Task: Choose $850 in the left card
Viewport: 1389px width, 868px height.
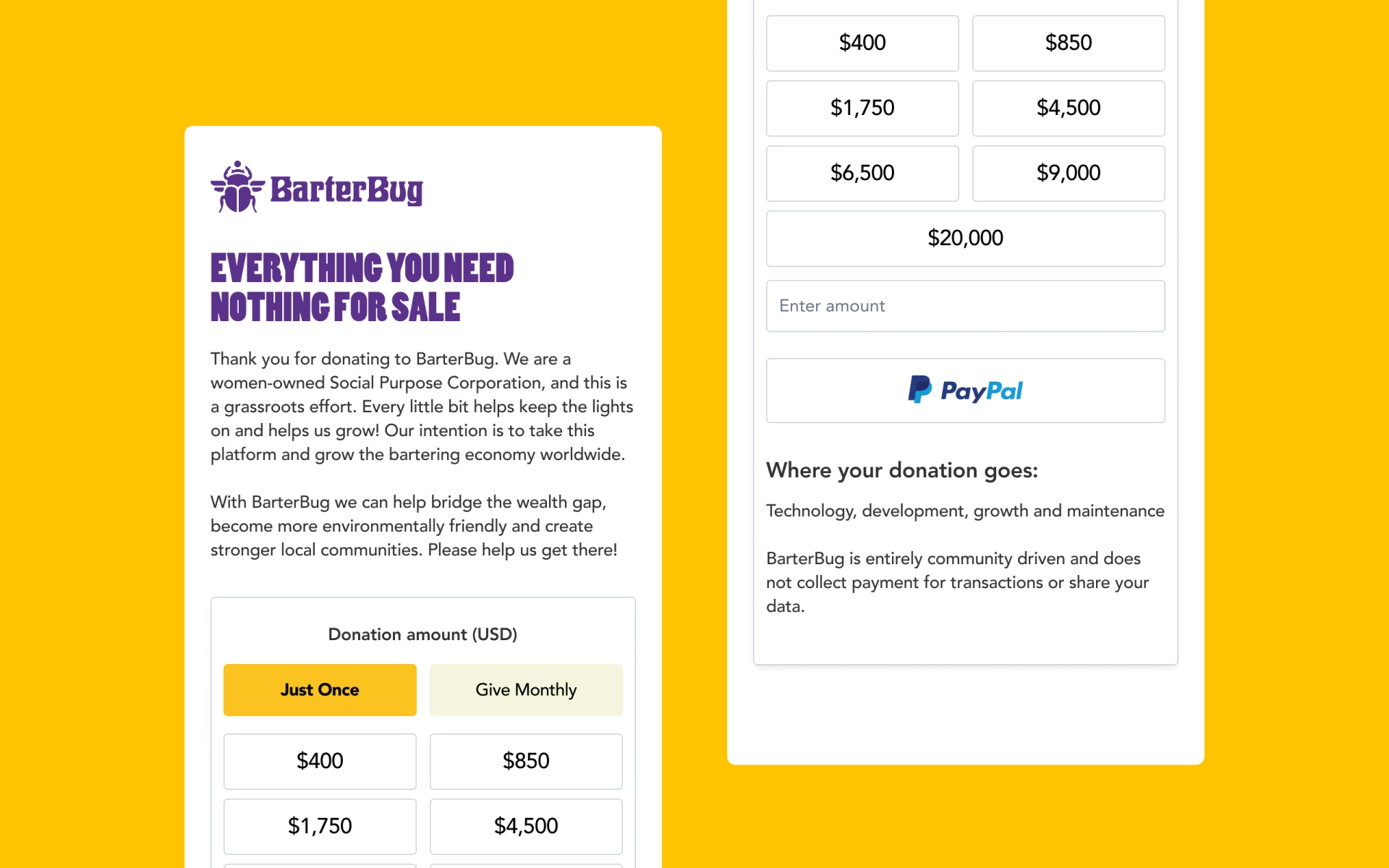Action: (x=526, y=762)
